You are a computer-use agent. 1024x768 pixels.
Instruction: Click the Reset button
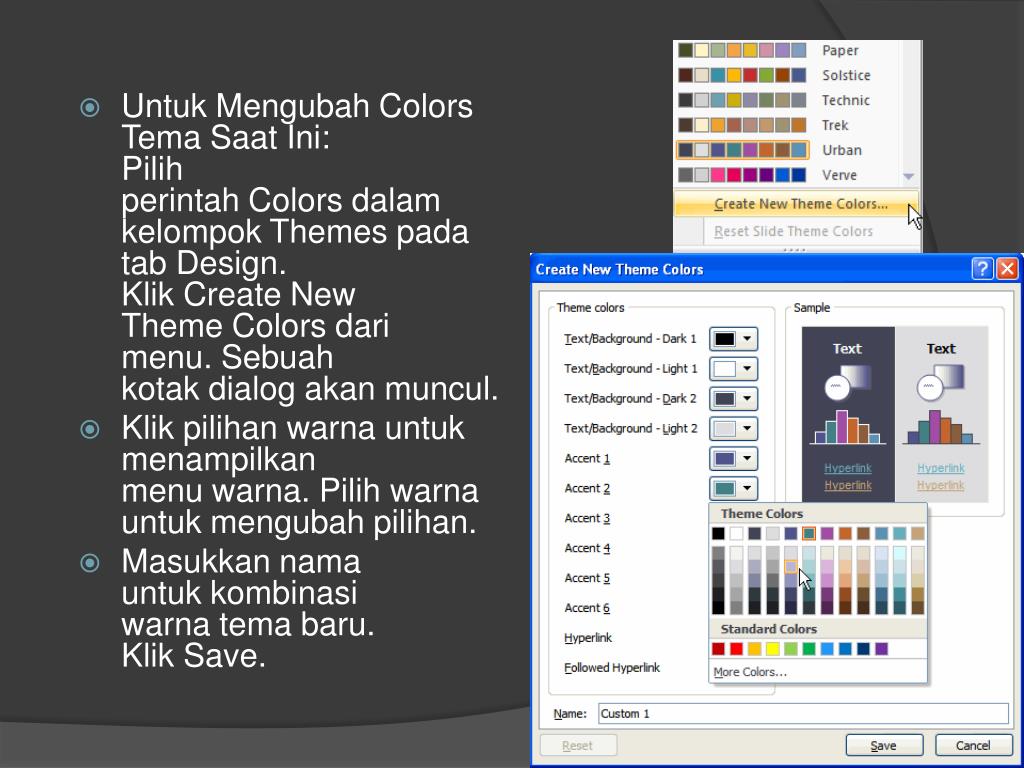click(x=578, y=745)
